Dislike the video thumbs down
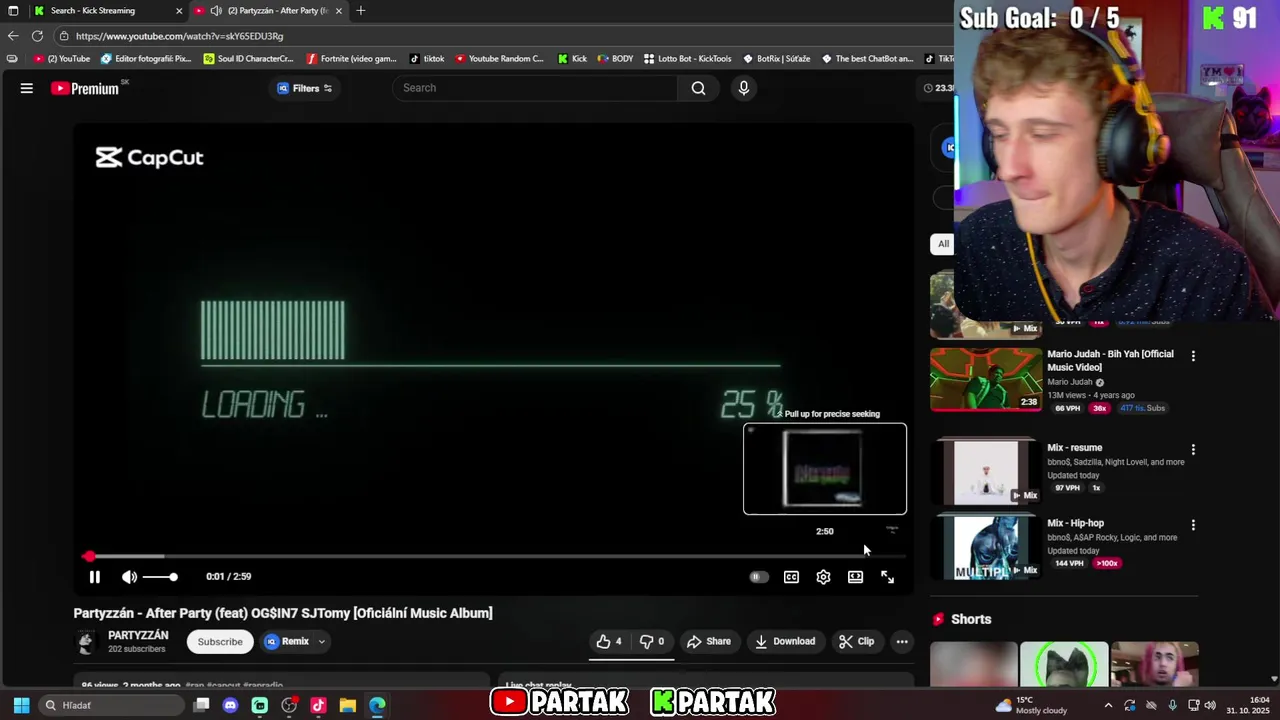 tap(652, 641)
